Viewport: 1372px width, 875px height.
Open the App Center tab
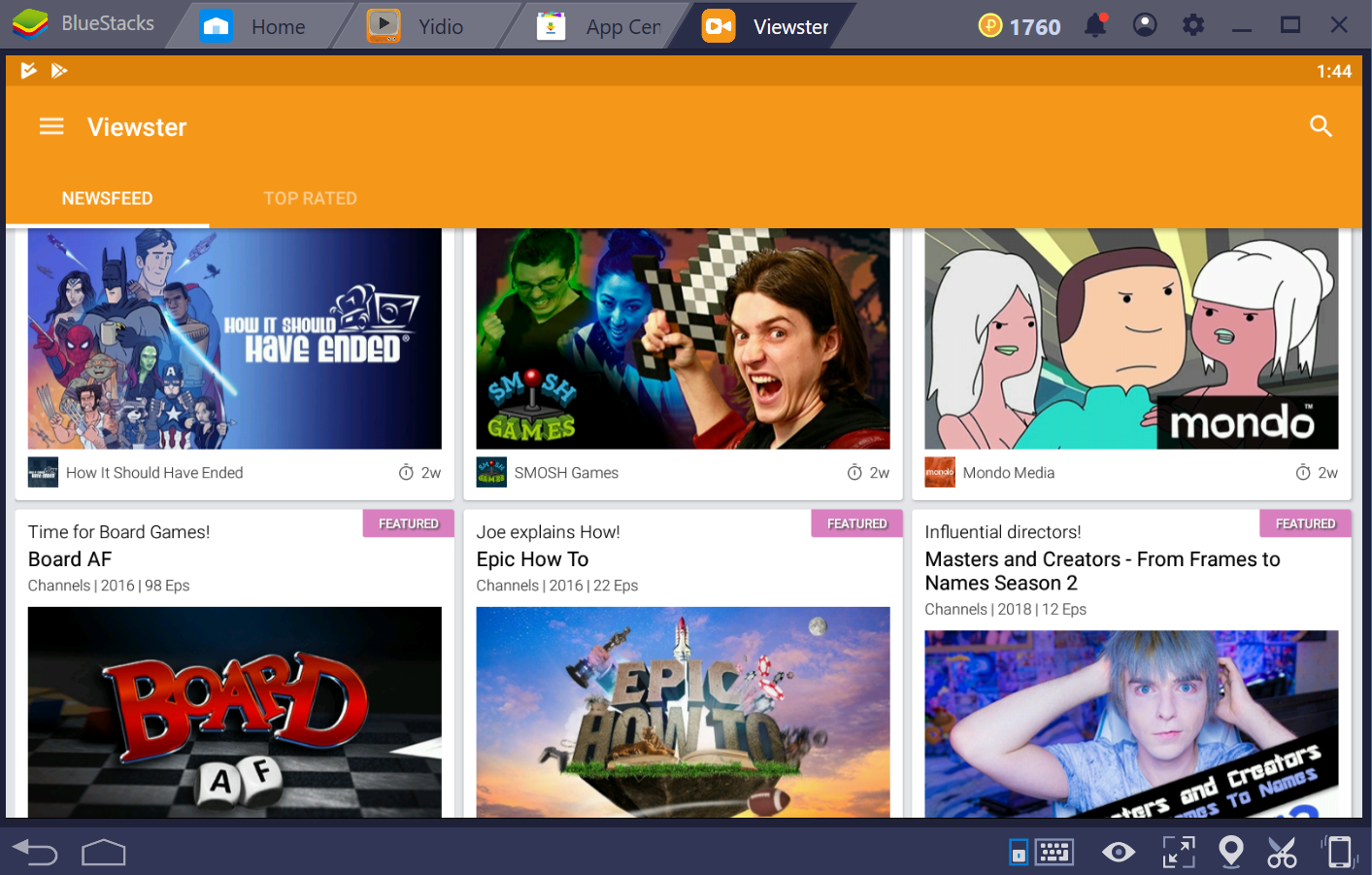[x=599, y=26]
